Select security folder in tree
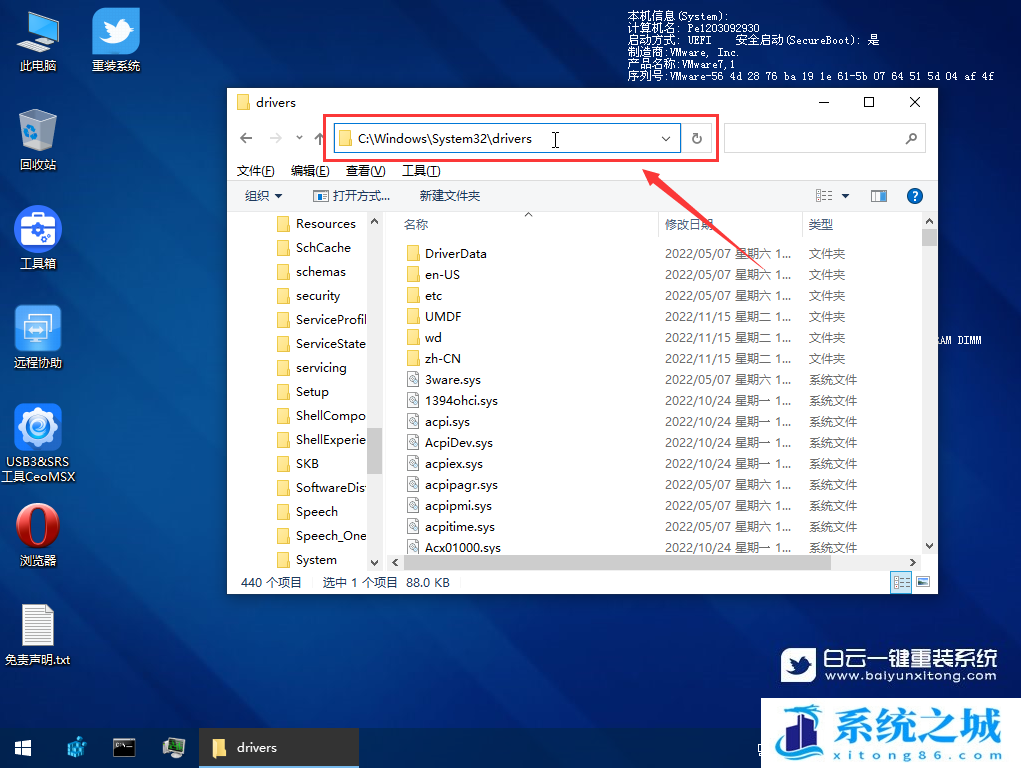 [x=309, y=296]
